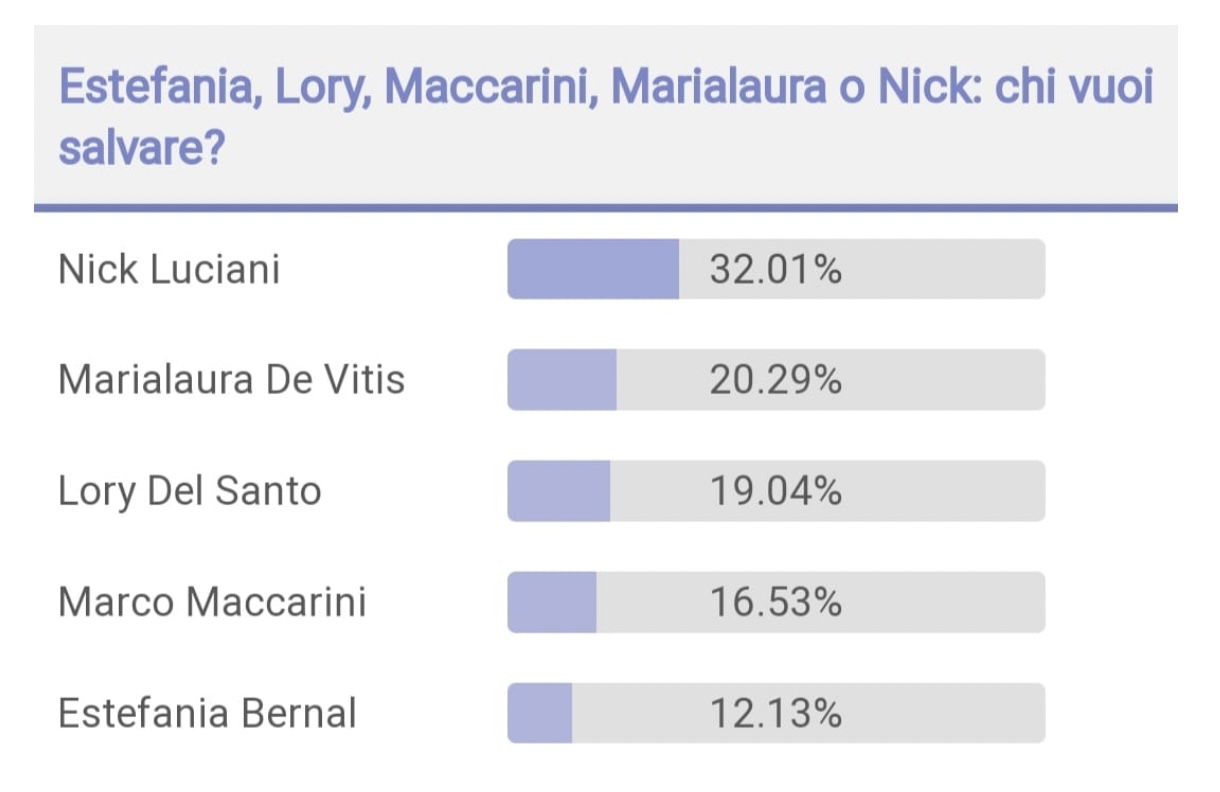
Task: Click the word 'salvare?' in heading
Action: (141, 148)
